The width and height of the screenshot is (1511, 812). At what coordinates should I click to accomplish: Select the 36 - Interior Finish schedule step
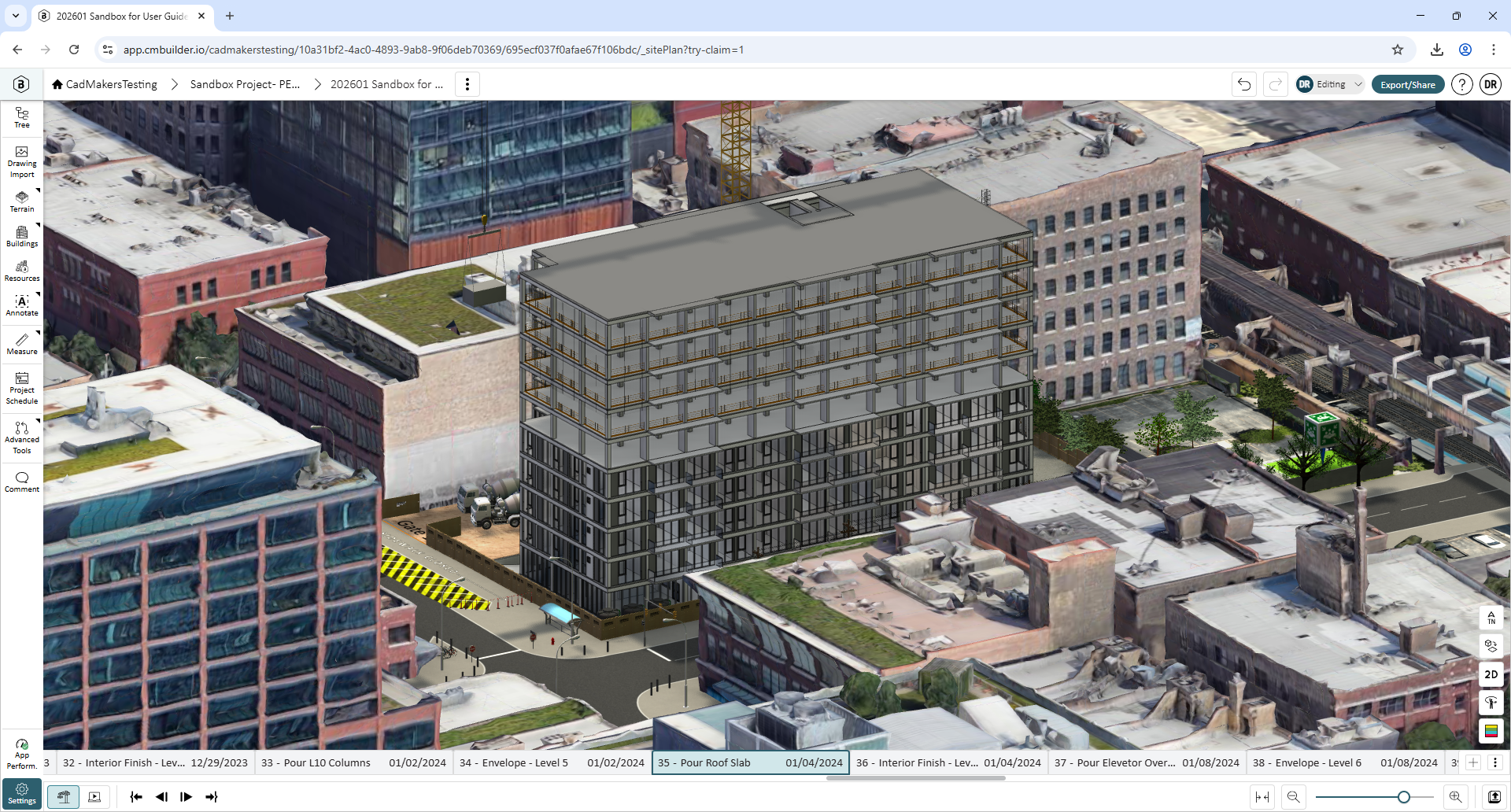pos(948,762)
